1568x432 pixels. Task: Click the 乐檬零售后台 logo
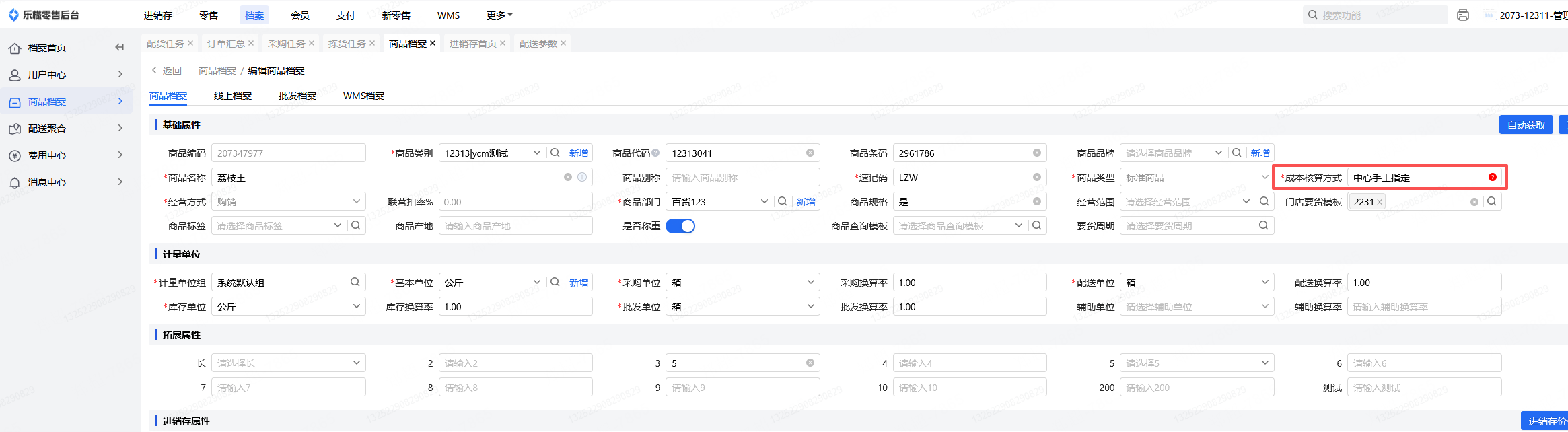pos(44,15)
